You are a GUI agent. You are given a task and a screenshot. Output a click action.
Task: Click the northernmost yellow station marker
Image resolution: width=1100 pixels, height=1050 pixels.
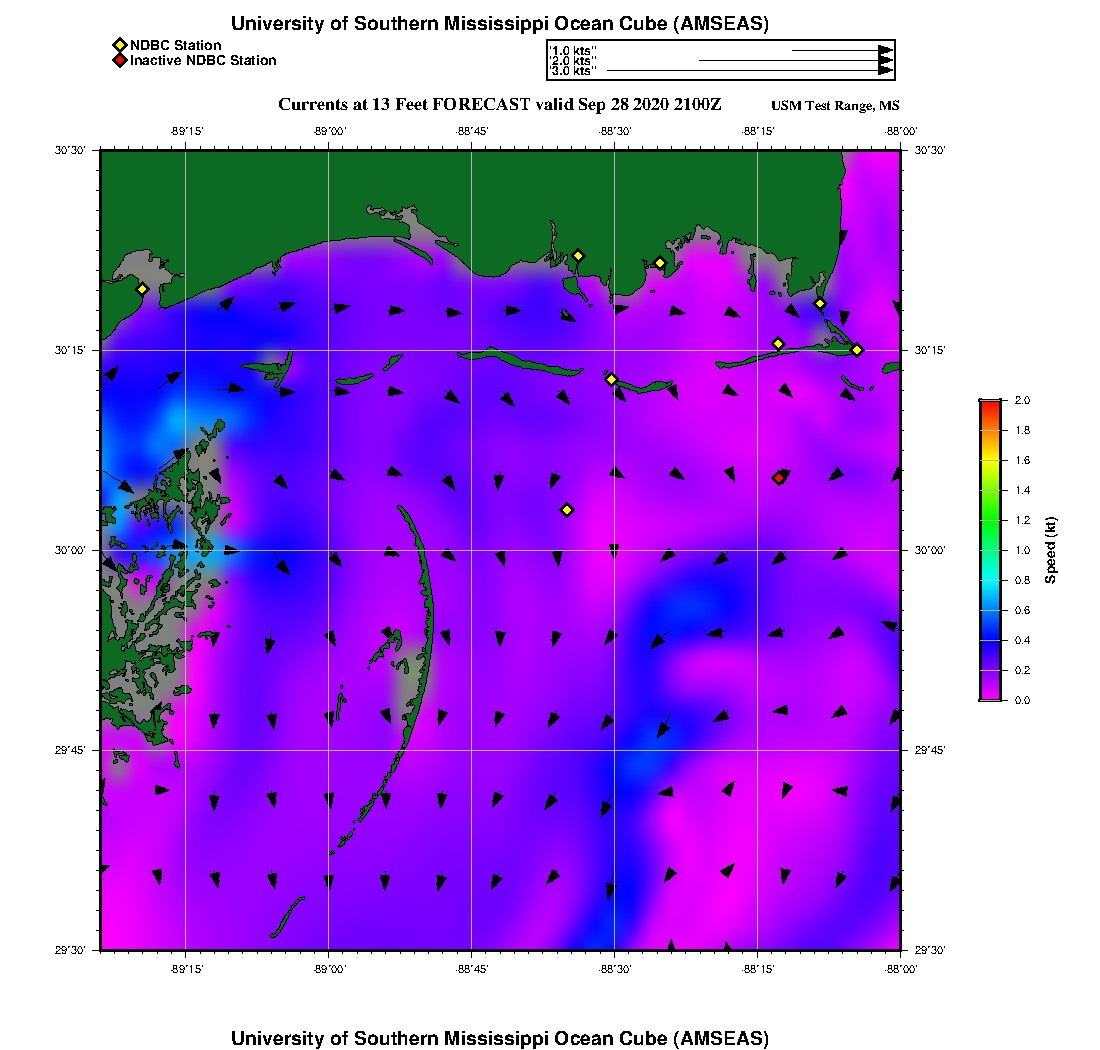(578, 255)
